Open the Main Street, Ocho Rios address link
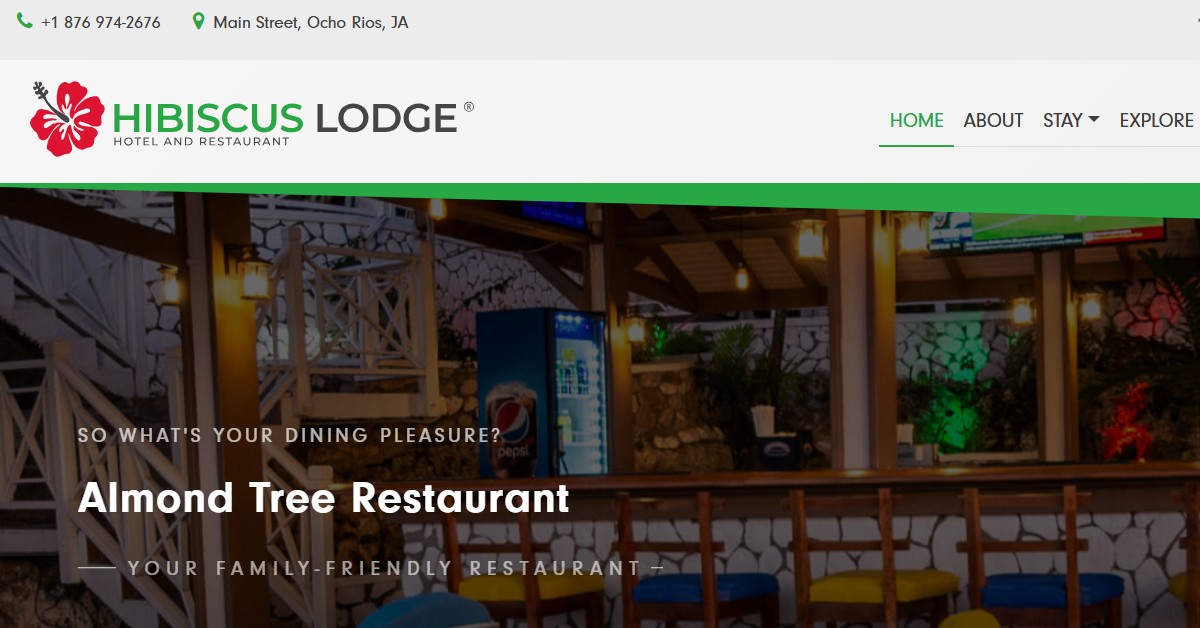Viewport: 1200px width, 628px height. pyautogui.click(x=310, y=22)
